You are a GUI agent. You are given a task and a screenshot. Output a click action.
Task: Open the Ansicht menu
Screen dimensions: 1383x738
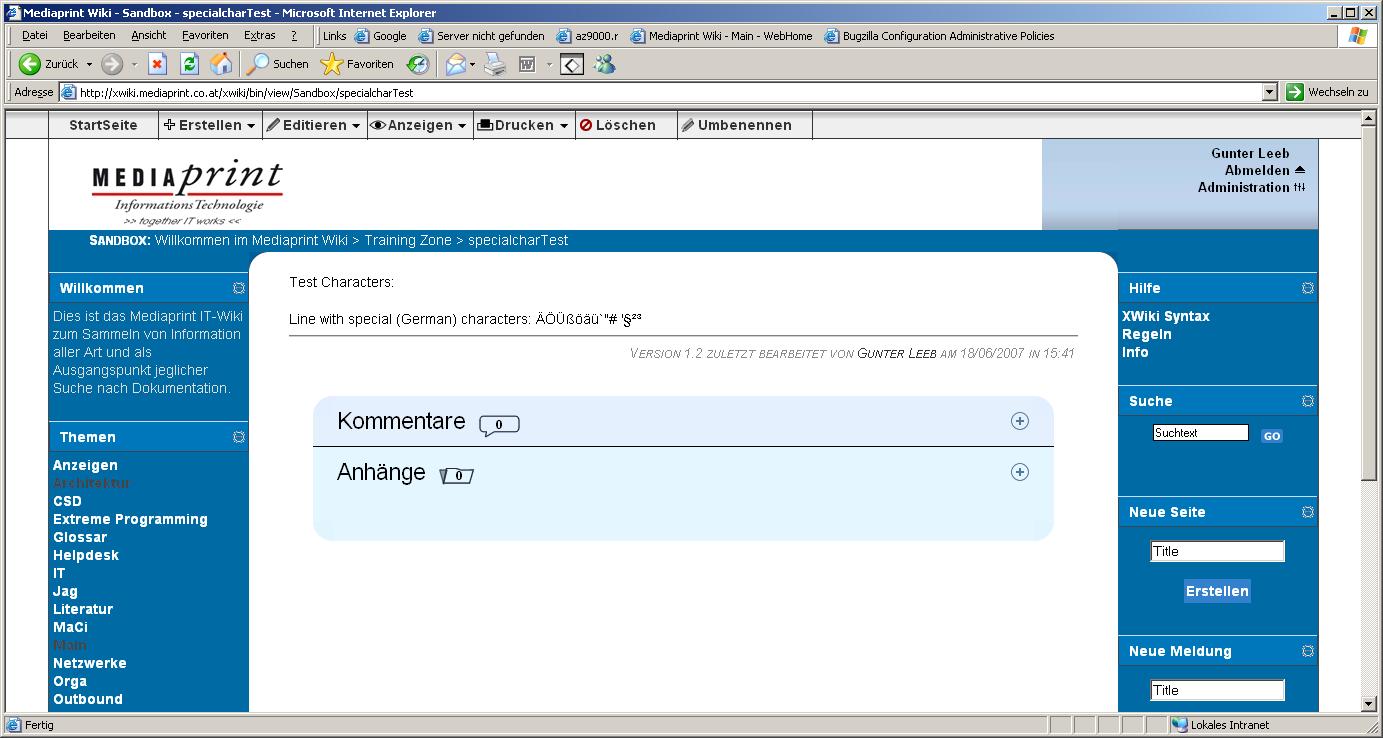149,36
